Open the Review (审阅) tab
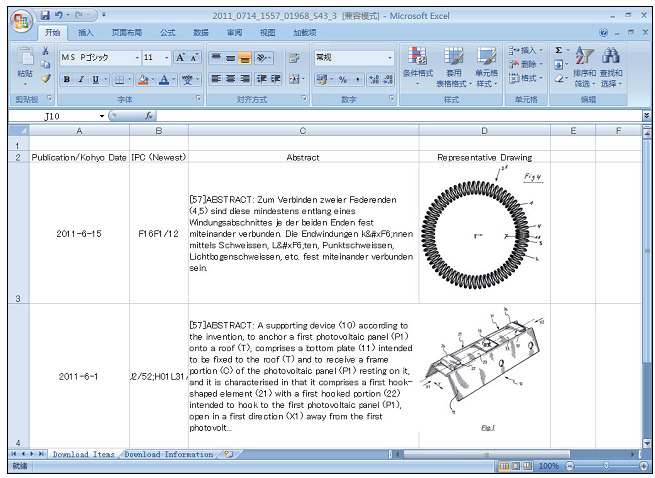 (234, 33)
